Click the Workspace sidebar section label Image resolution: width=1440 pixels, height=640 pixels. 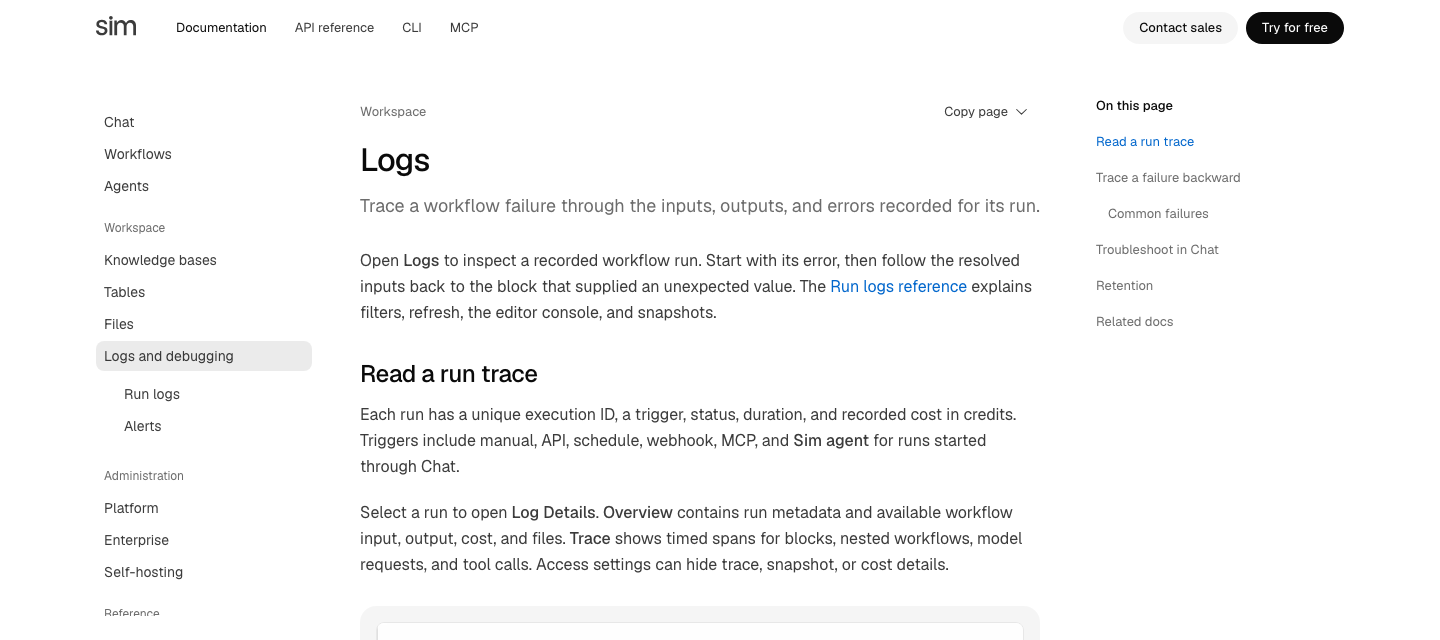134,228
